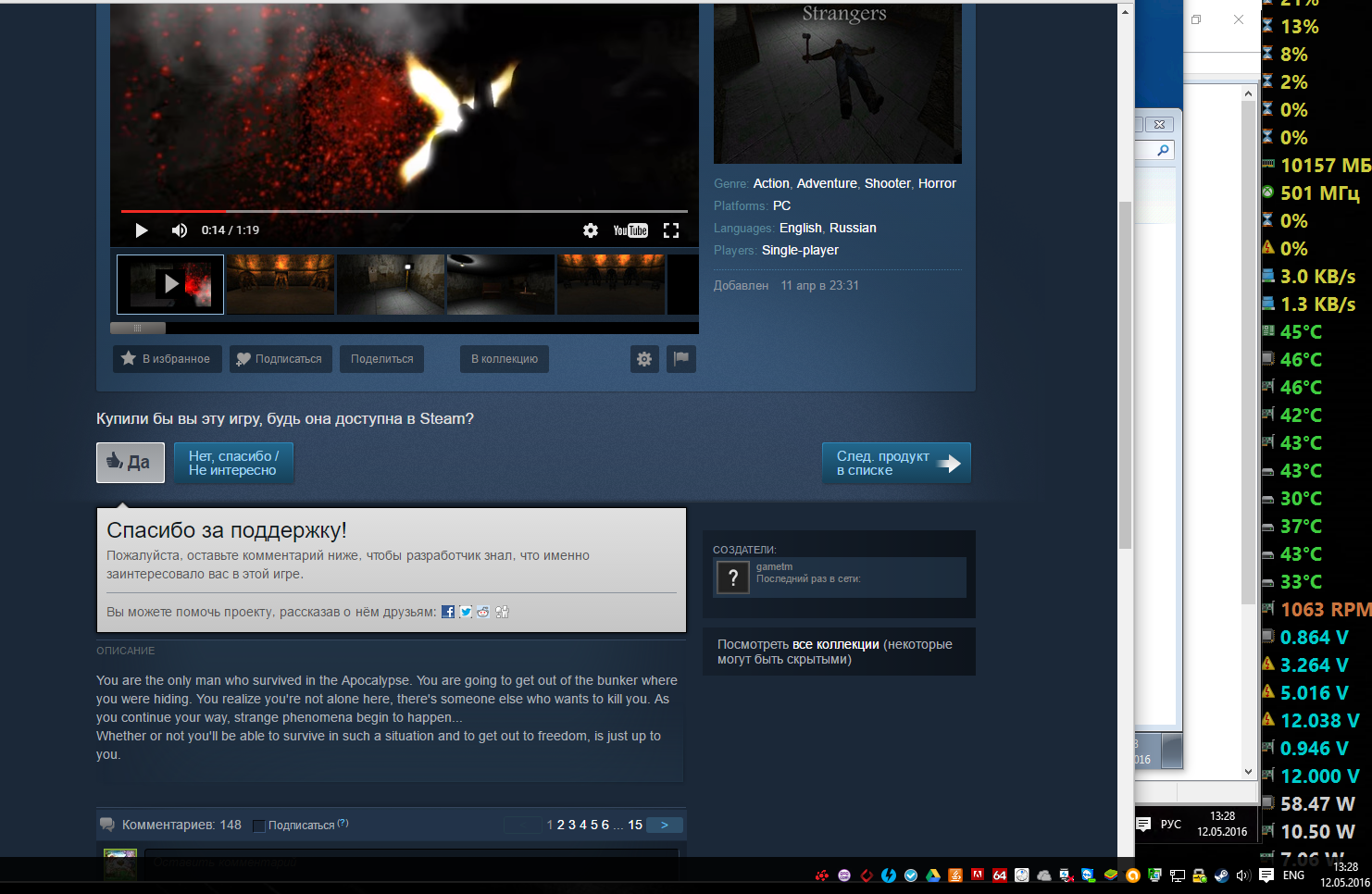Open the Java tray icon
Screen dimensions: 1372x894
tap(955, 875)
